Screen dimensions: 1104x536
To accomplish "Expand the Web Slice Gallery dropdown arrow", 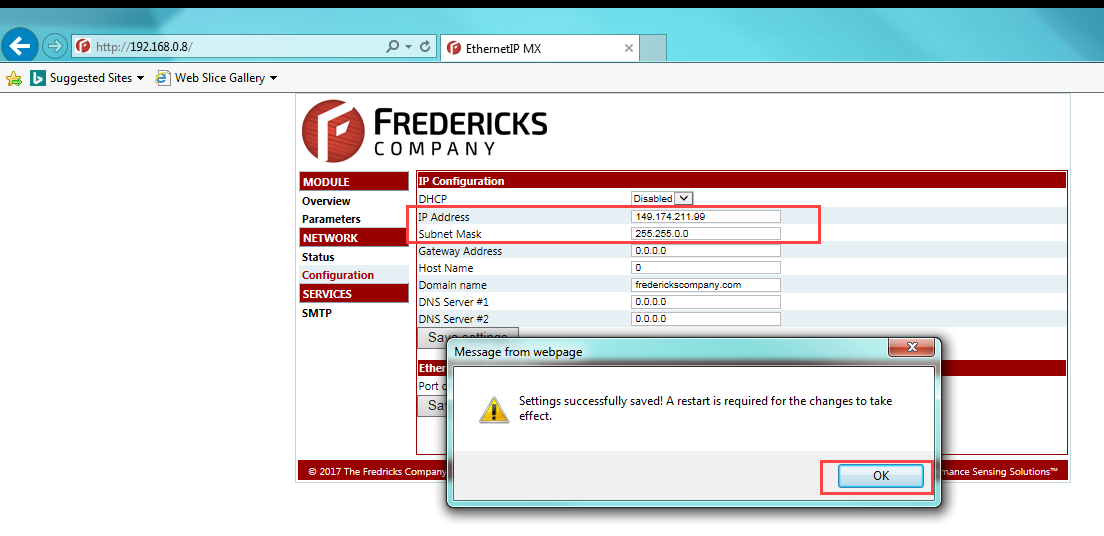I will pyautogui.click(x=273, y=78).
